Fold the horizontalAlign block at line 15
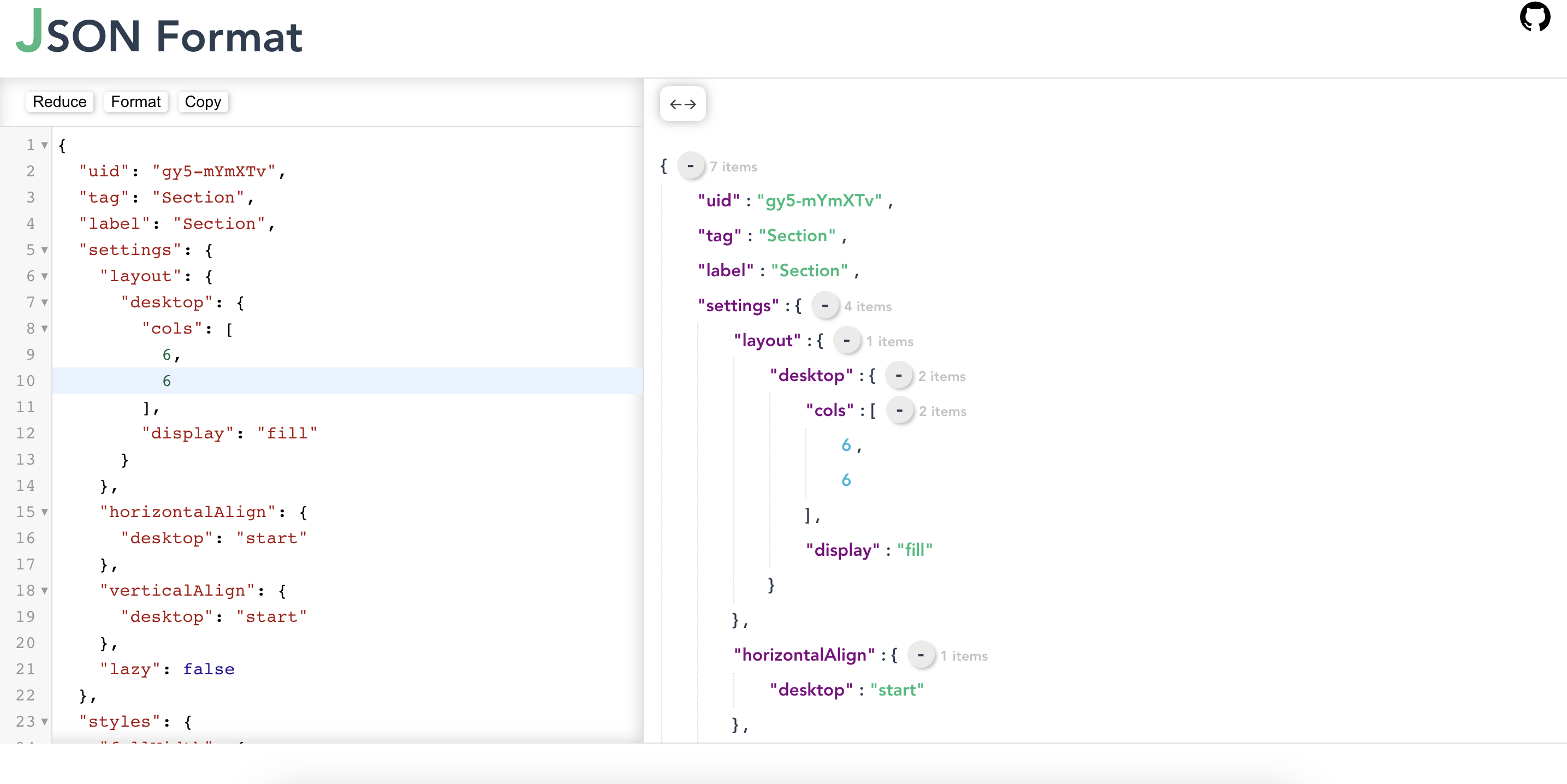Screen dimensions: 1567x784 [44, 512]
